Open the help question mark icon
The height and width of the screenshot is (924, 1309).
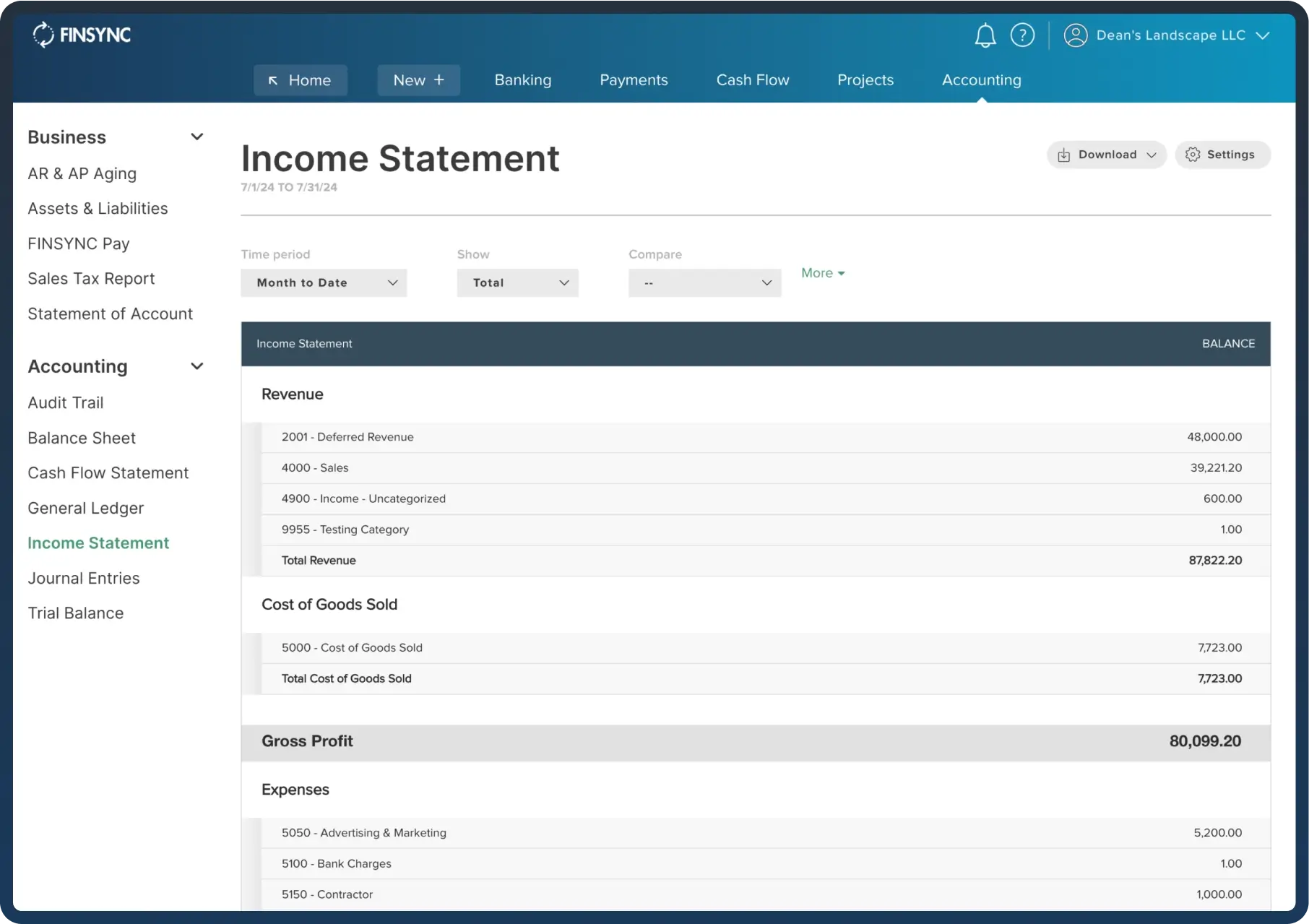pos(1022,35)
